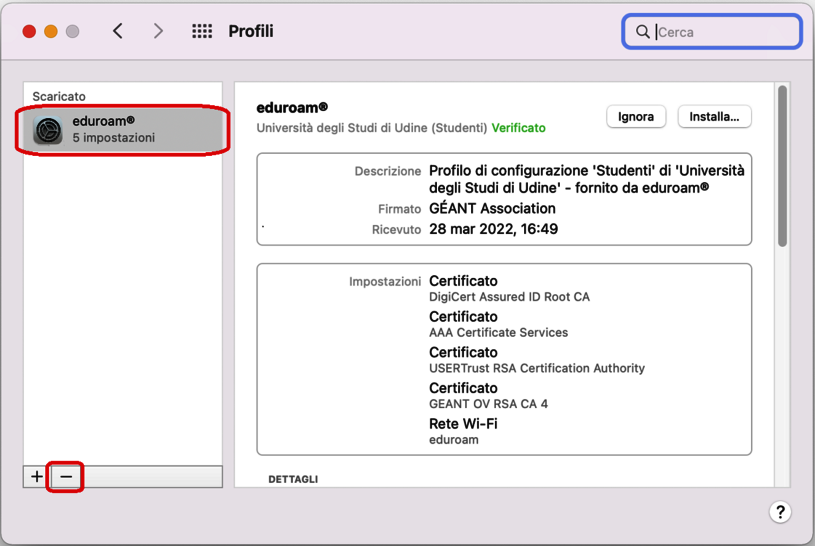
Task: Go forward using the right chevron
Action: pyautogui.click(x=158, y=31)
